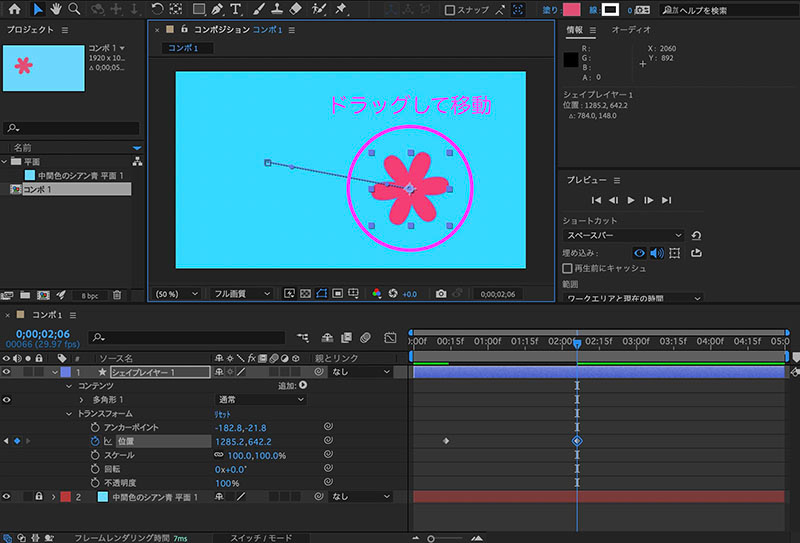The height and width of the screenshot is (543, 800).
Task: Switch to the Audio tab
Action: tap(631, 30)
